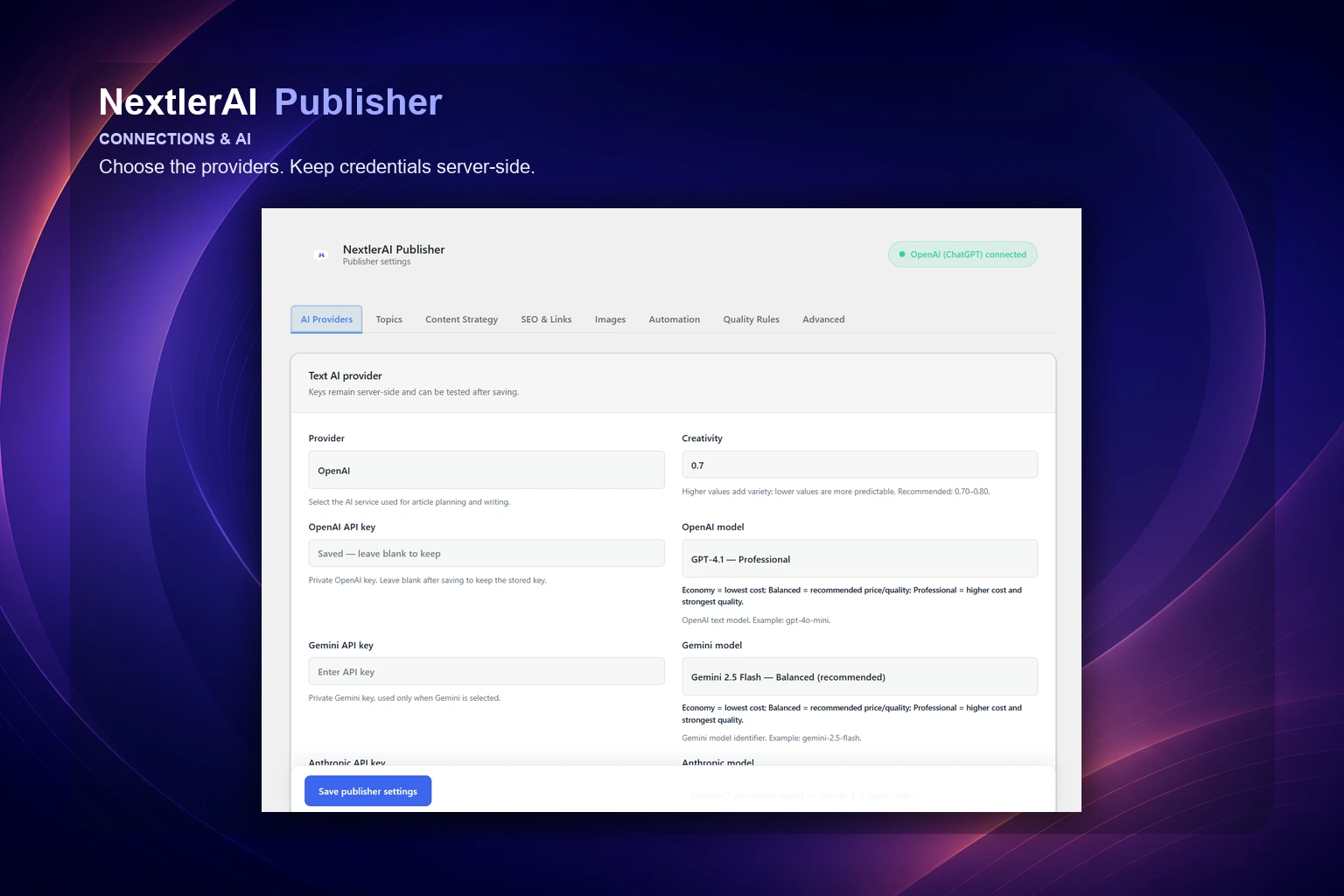The height and width of the screenshot is (896, 1344).
Task: Click the 'Creativity' field label
Action: [x=702, y=438]
